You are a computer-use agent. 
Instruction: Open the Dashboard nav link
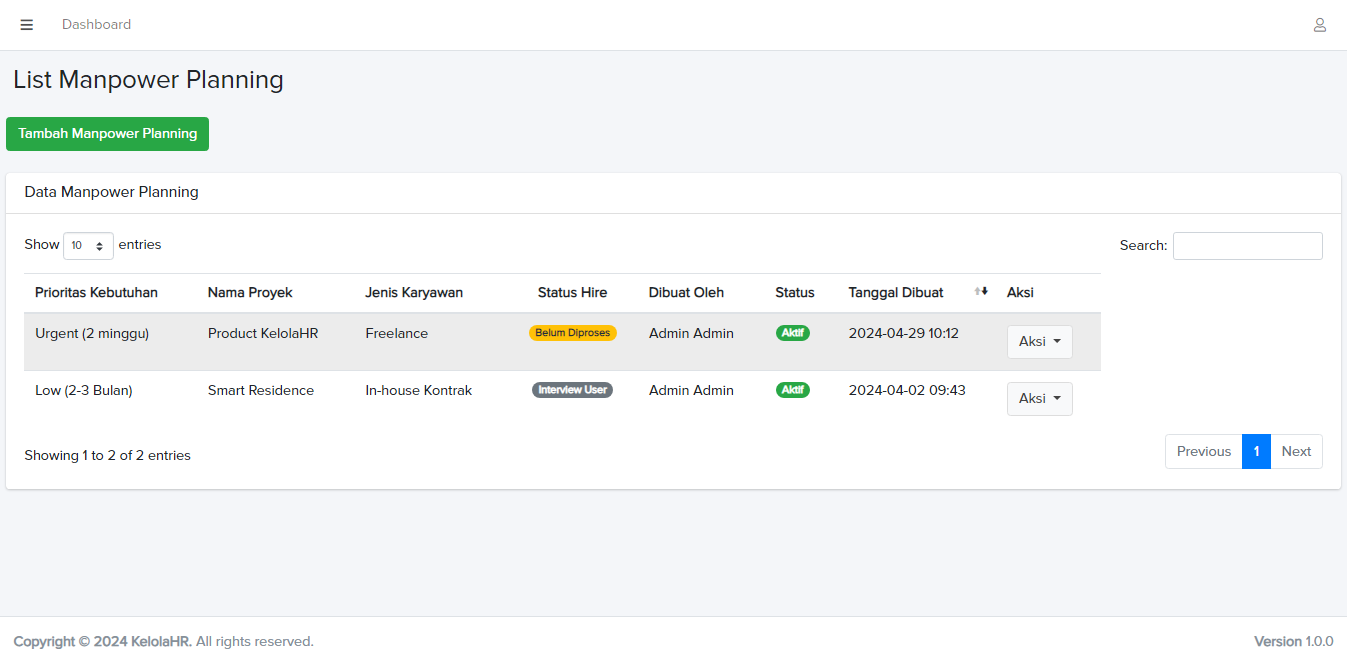tap(96, 25)
